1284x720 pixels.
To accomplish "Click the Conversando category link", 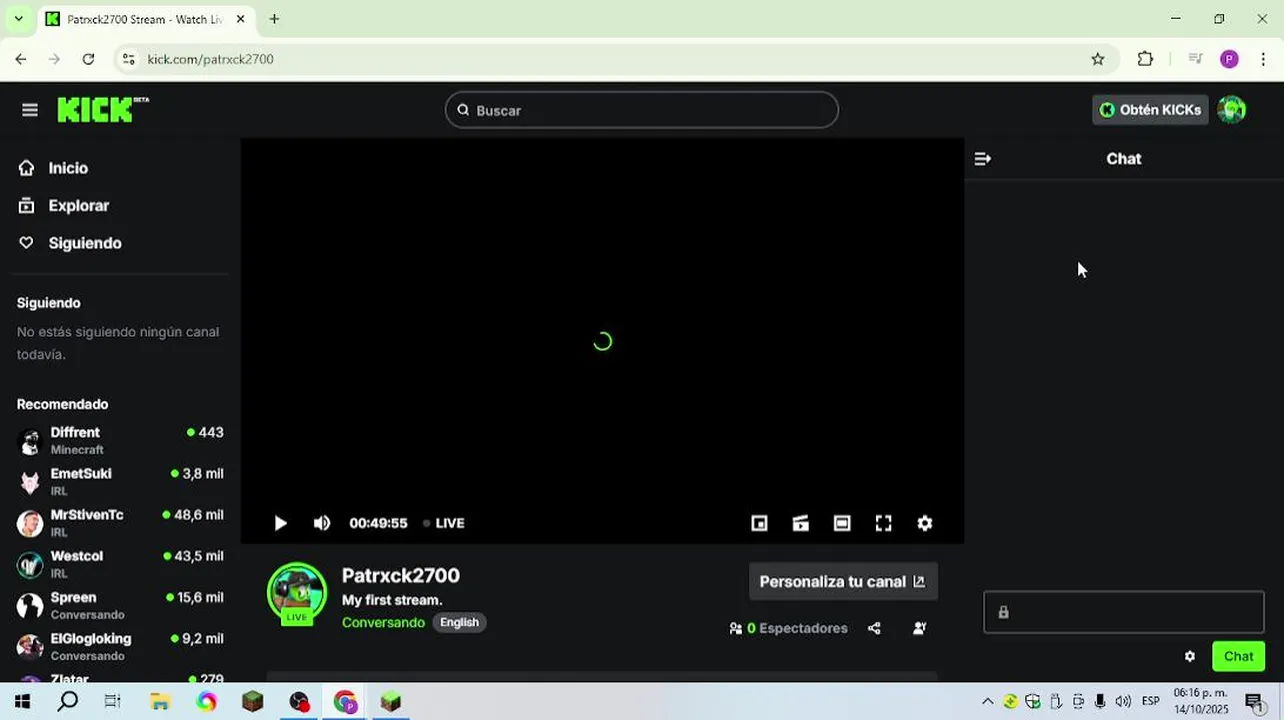I will point(383,622).
